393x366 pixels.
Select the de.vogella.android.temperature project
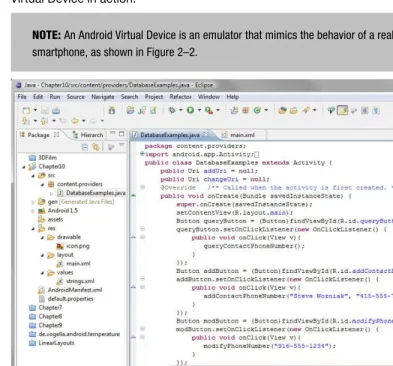[74, 334]
